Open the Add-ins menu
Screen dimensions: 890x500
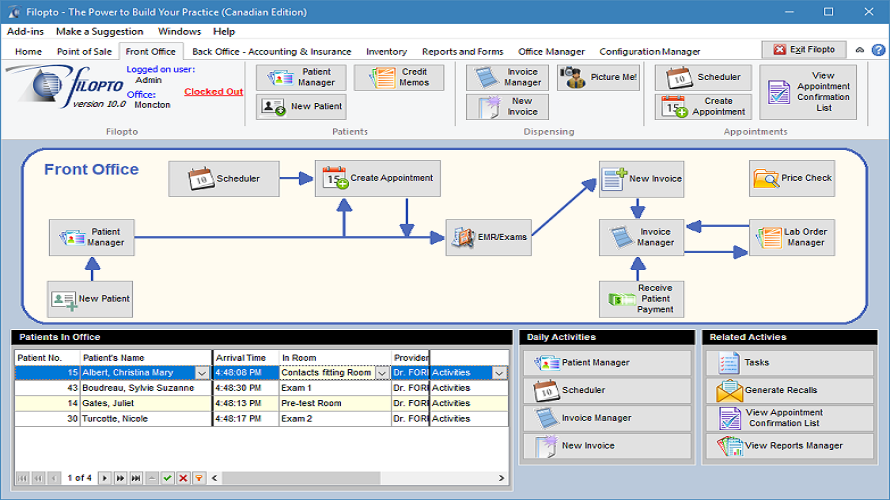25,32
